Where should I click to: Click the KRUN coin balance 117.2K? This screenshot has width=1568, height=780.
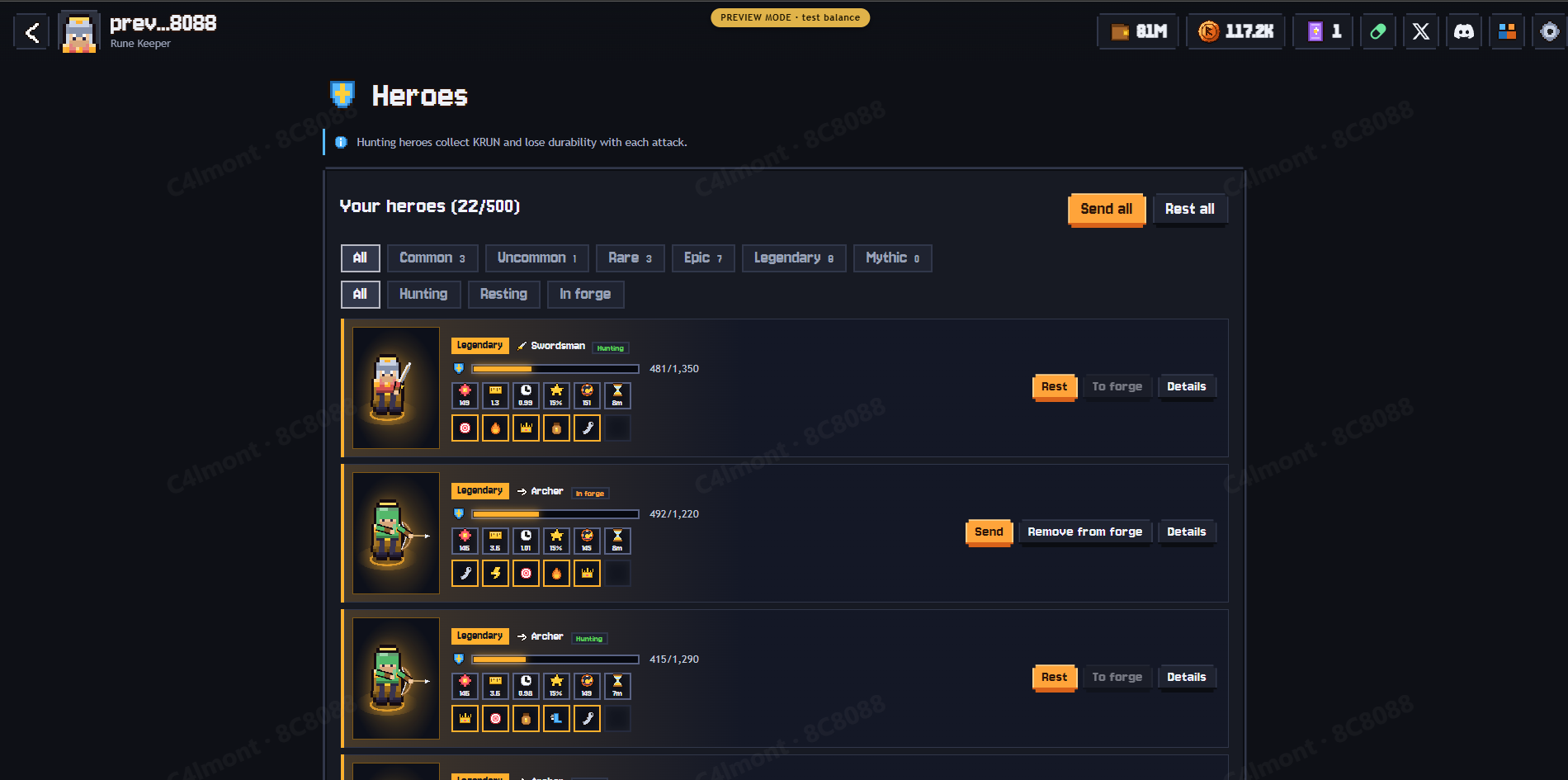point(1235,31)
